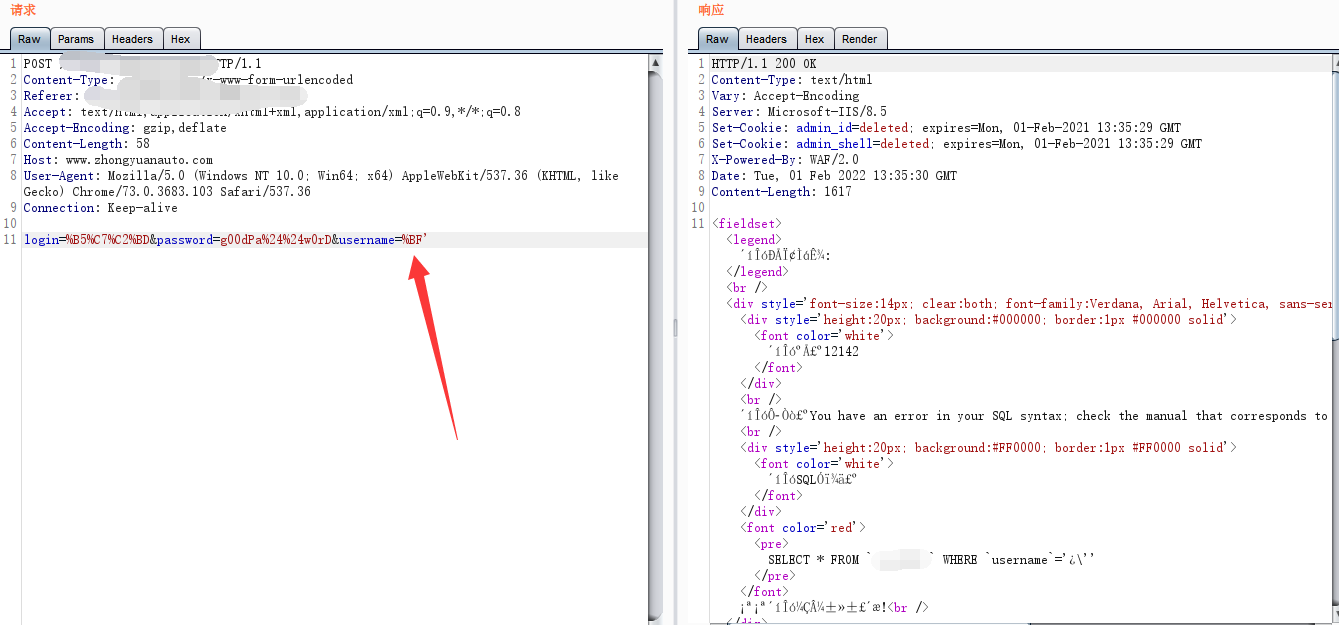Click the <fieldset> opening tag
The width and height of the screenshot is (1339, 625).
click(x=746, y=224)
